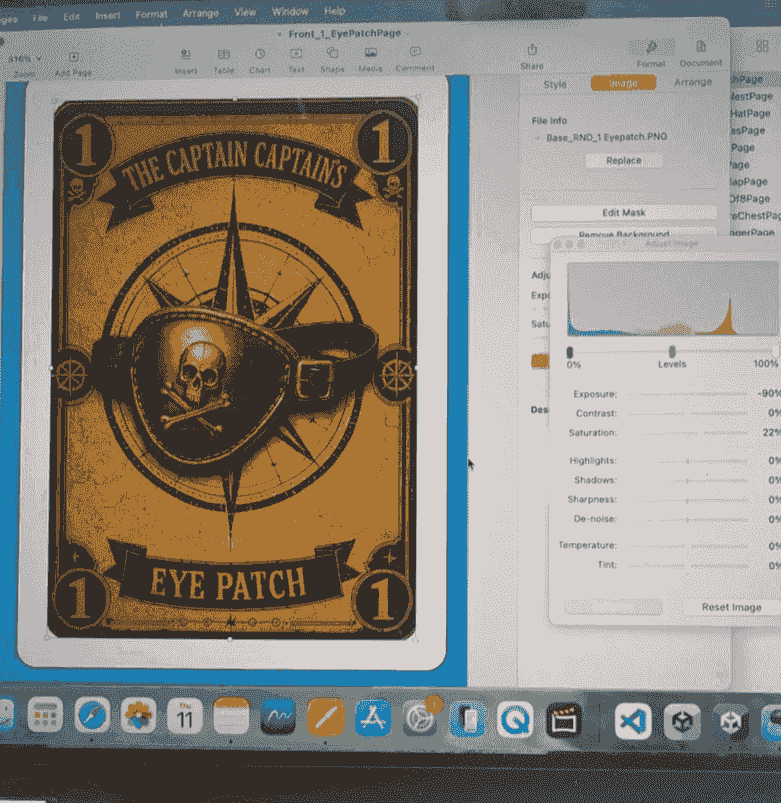781x803 pixels.
Task: Open the Format inspector paintbrush icon
Action: click(x=651, y=48)
